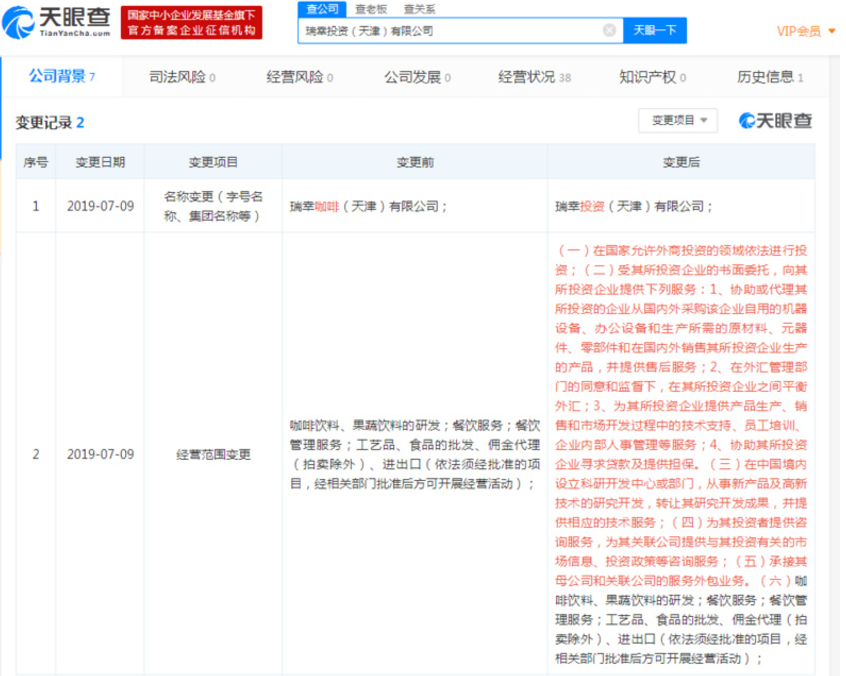Select the 经营风险 tab

(299, 77)
